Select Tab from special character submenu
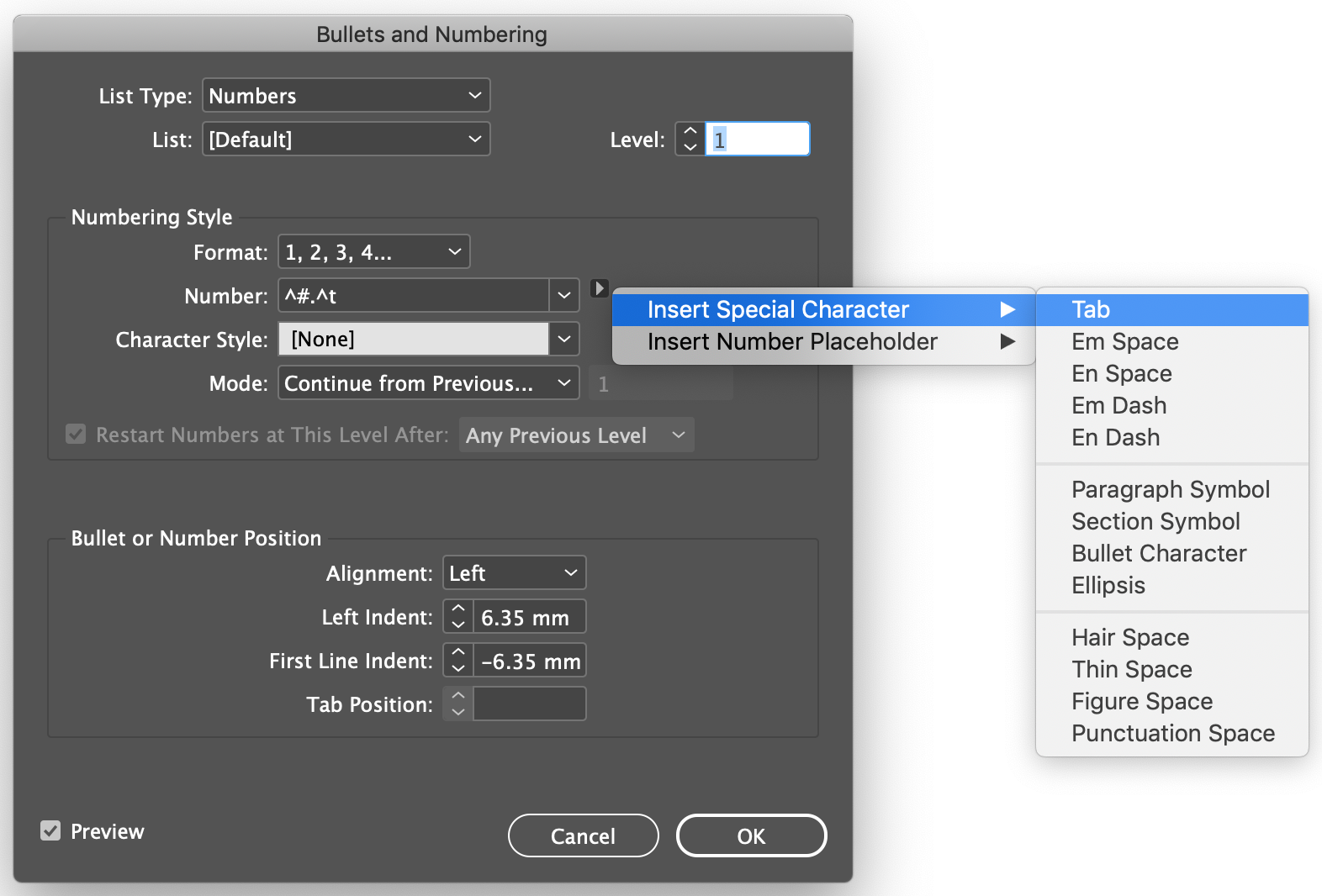This screenshot has height=896, width=1322. click(1091, 310)
